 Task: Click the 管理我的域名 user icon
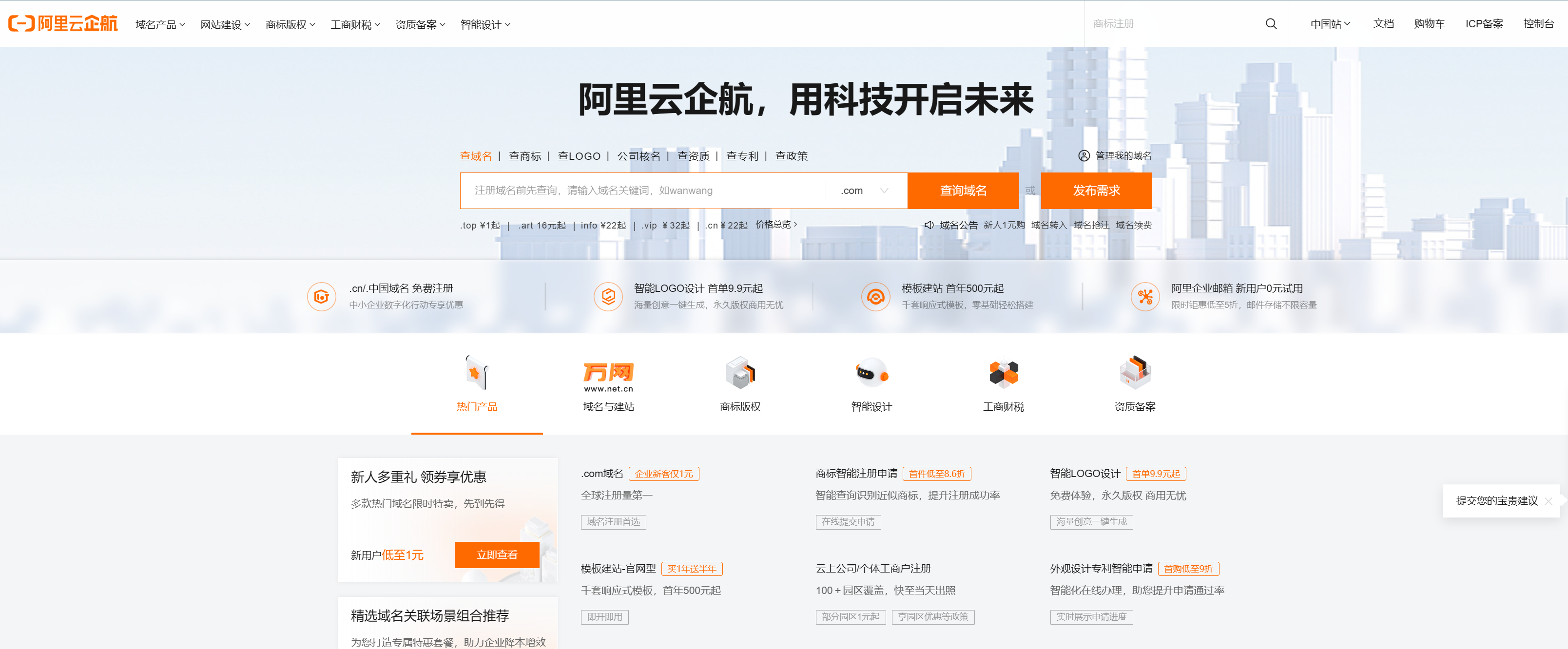tap(1084, 156)
